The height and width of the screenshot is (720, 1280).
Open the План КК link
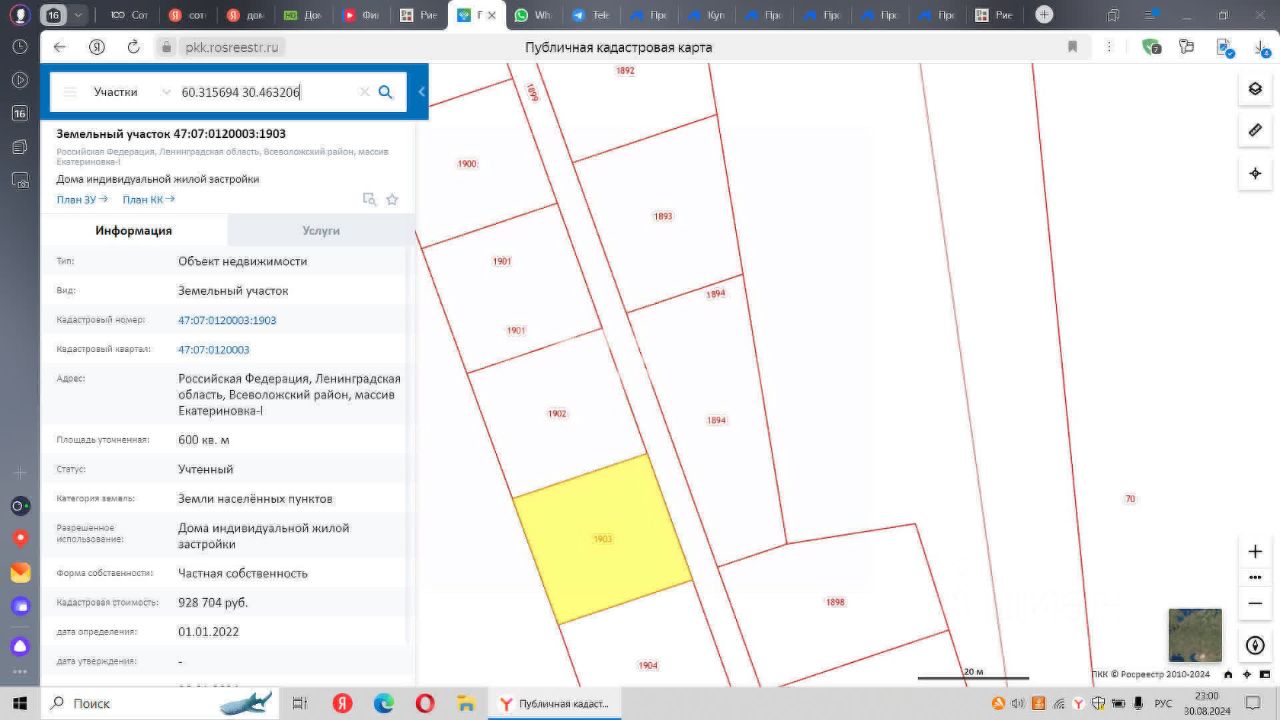coord(148,200)
